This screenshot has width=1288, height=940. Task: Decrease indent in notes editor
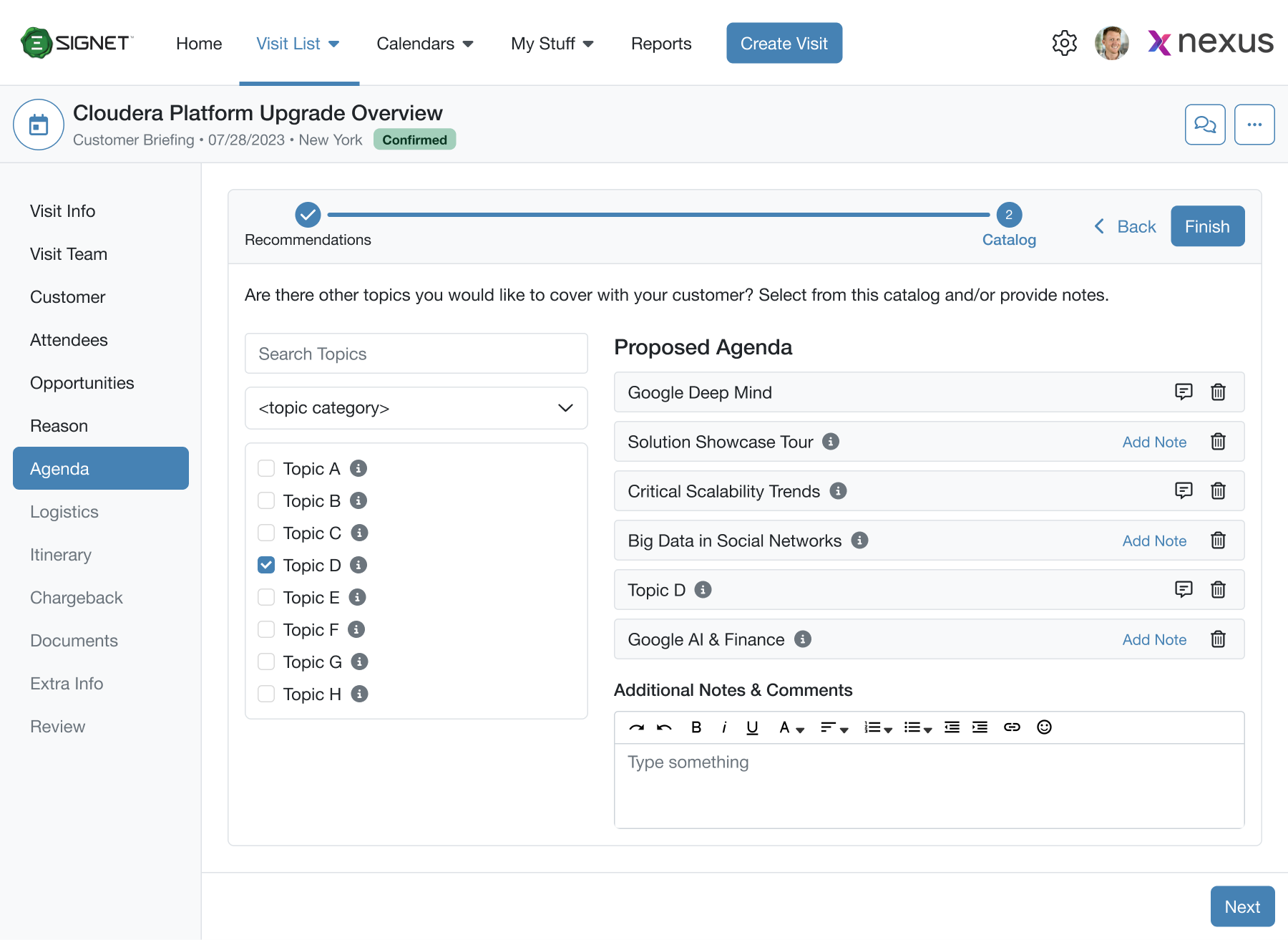pyautogui.click(x=952, y=727)
